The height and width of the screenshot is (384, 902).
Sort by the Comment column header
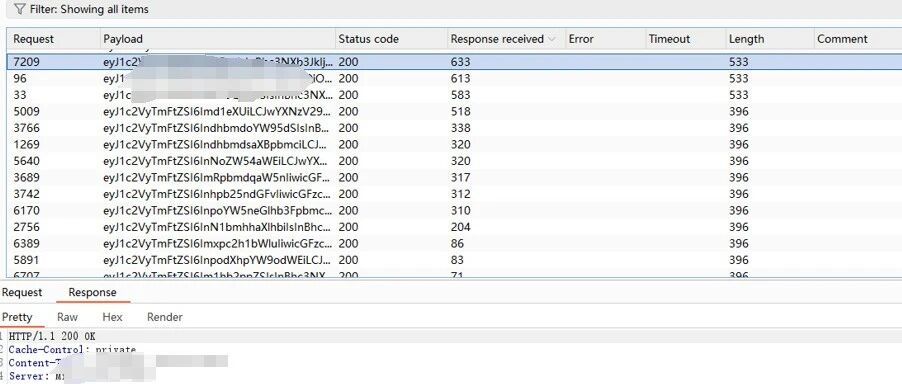(x=858, y=39)
